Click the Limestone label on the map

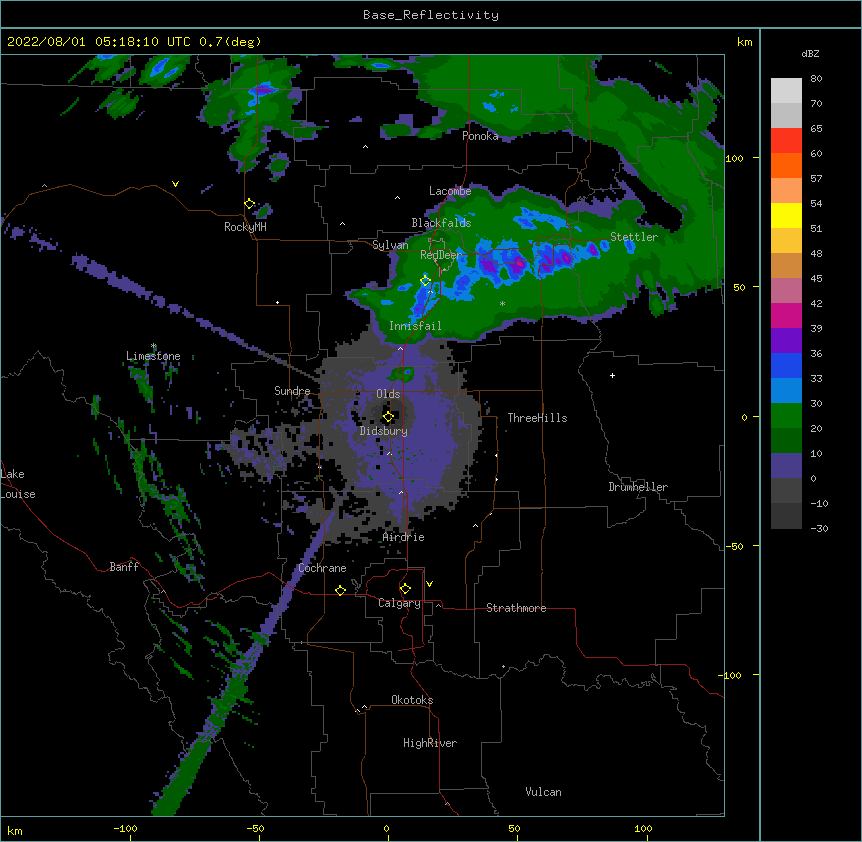pos(153,356)
